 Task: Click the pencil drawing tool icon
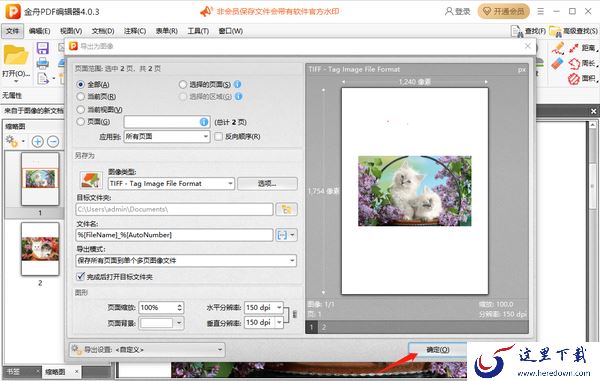coord(558,48)
